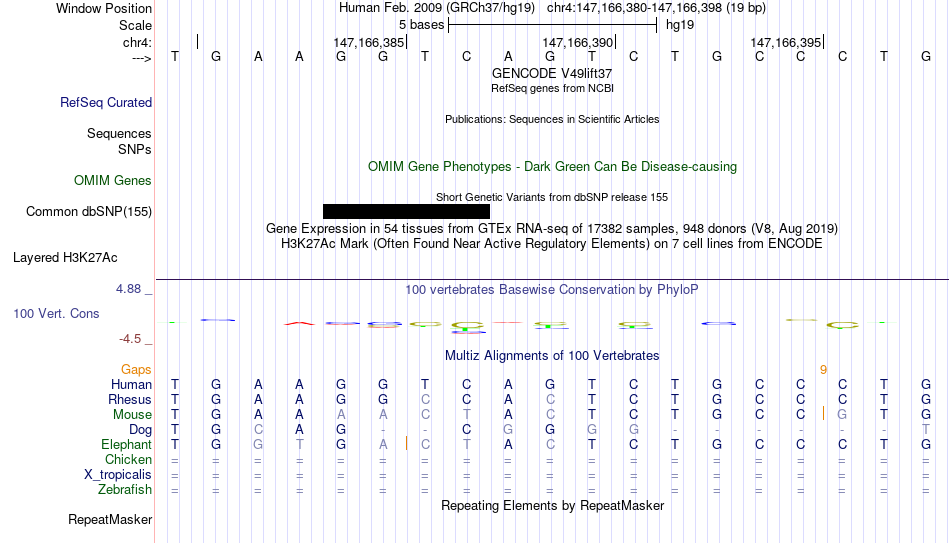Viewport: 950px width, 543px height.
Task: Select the Elephant alignment row label
Action: (x=126, y=445)
